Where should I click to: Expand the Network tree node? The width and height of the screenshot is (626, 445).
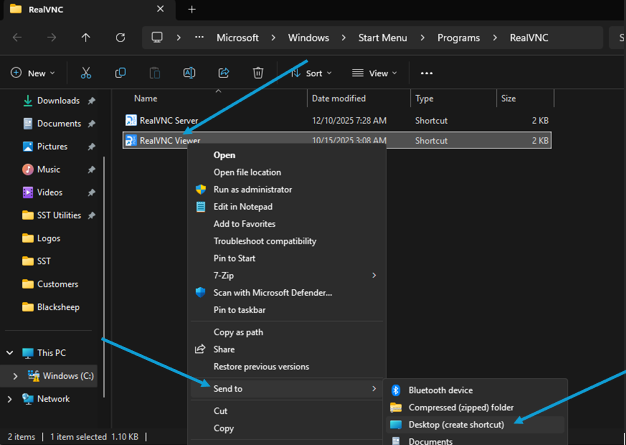[x=10, y=399]
